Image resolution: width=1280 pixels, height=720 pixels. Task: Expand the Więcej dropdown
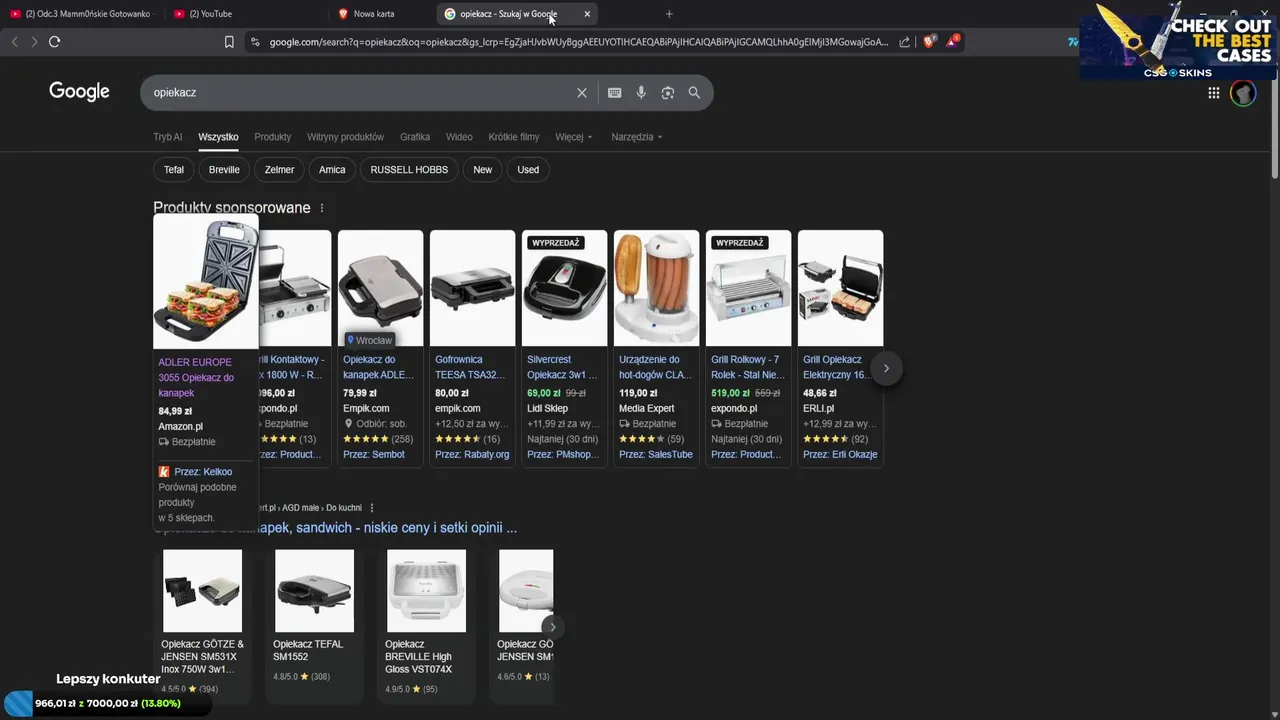click(574, 137)
